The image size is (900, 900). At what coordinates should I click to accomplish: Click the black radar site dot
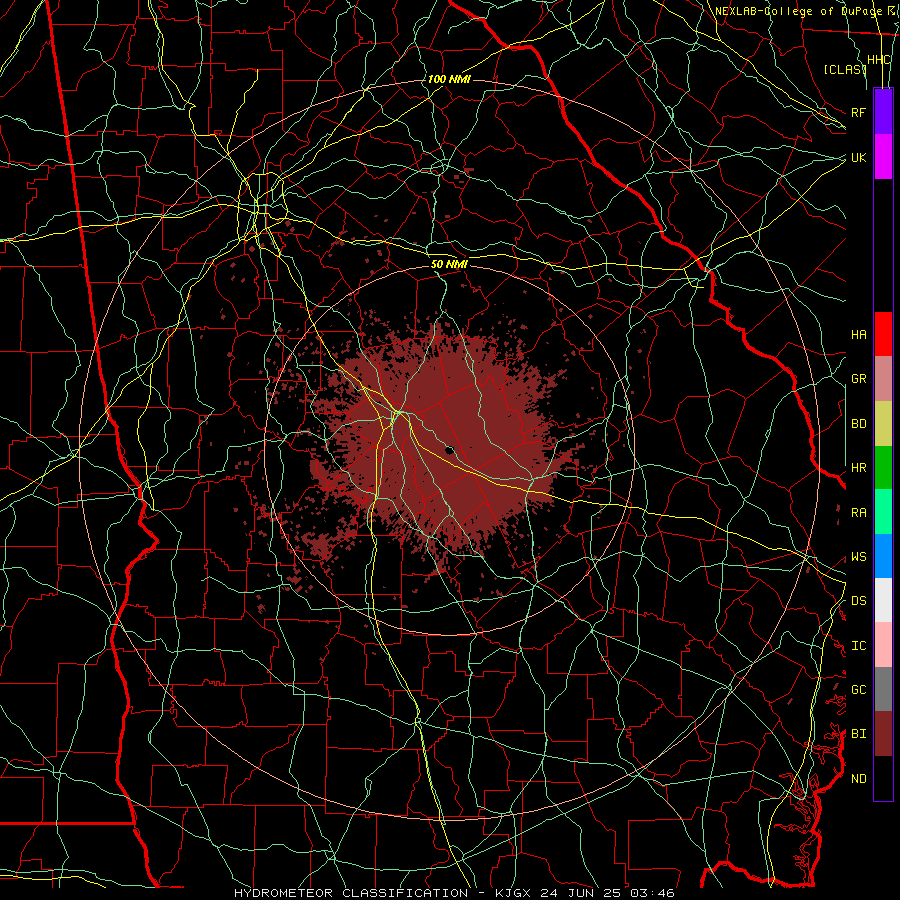pos(449,450)
